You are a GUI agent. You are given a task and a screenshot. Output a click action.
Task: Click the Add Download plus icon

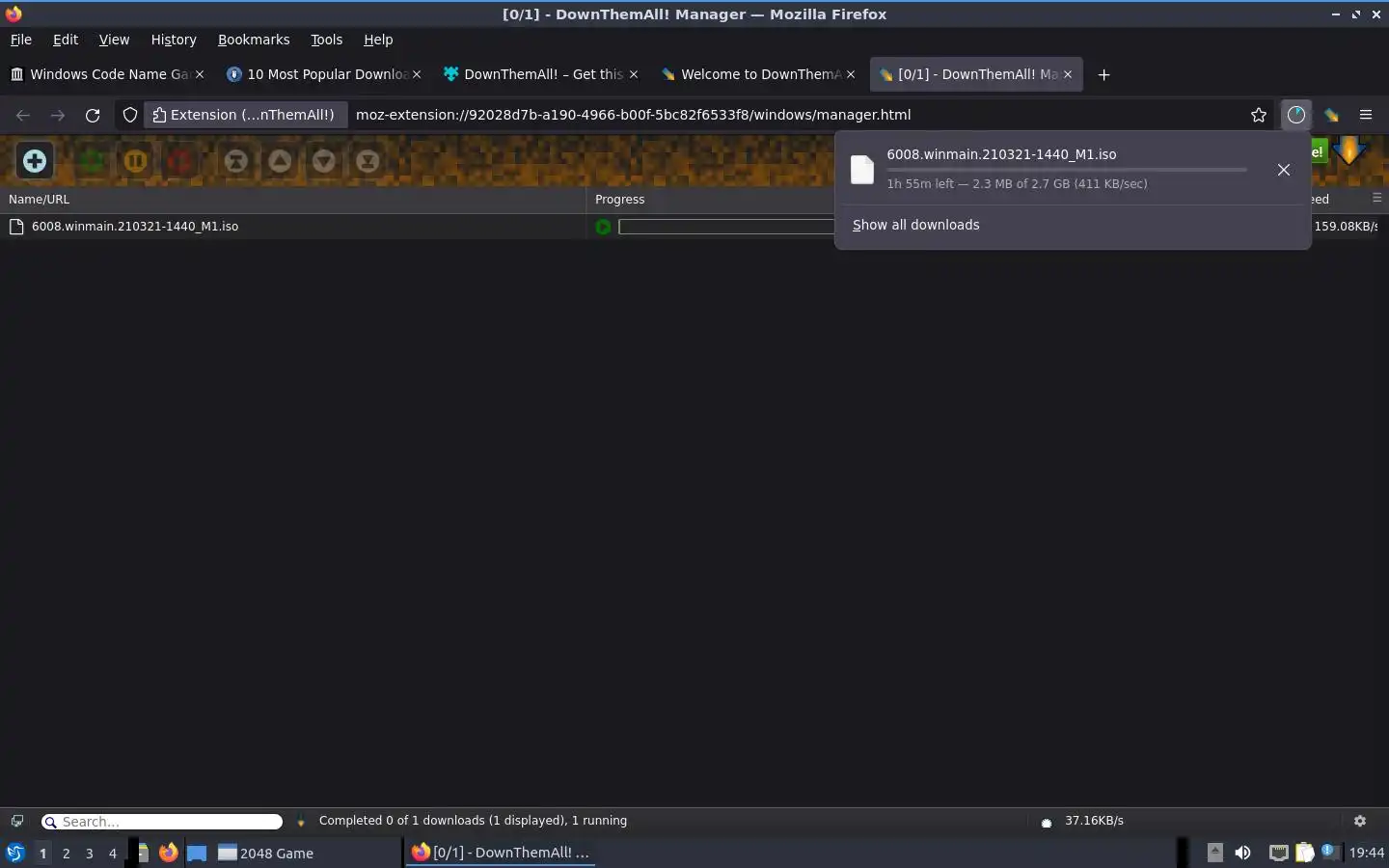(x=35, y=161)
